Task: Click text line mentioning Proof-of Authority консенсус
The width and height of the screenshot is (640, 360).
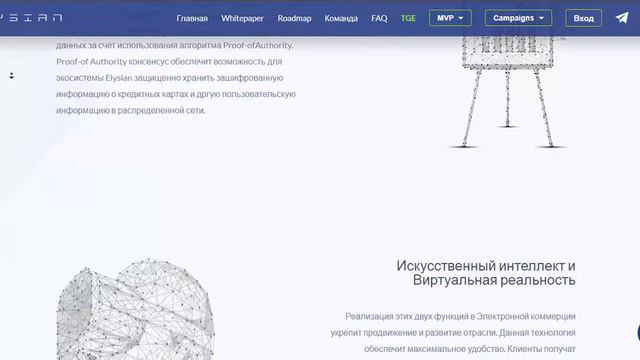Action: 169,62
